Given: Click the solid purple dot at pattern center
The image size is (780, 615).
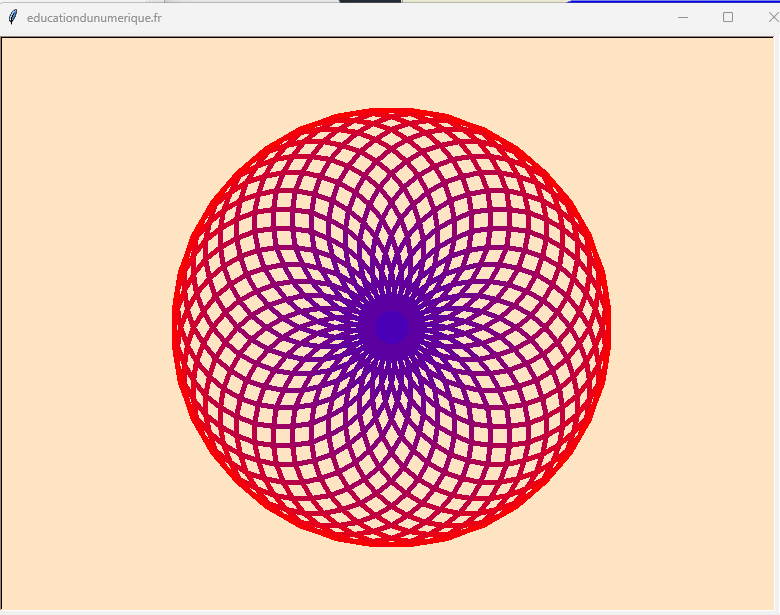Looking at the screenshot, I should 392,327.
